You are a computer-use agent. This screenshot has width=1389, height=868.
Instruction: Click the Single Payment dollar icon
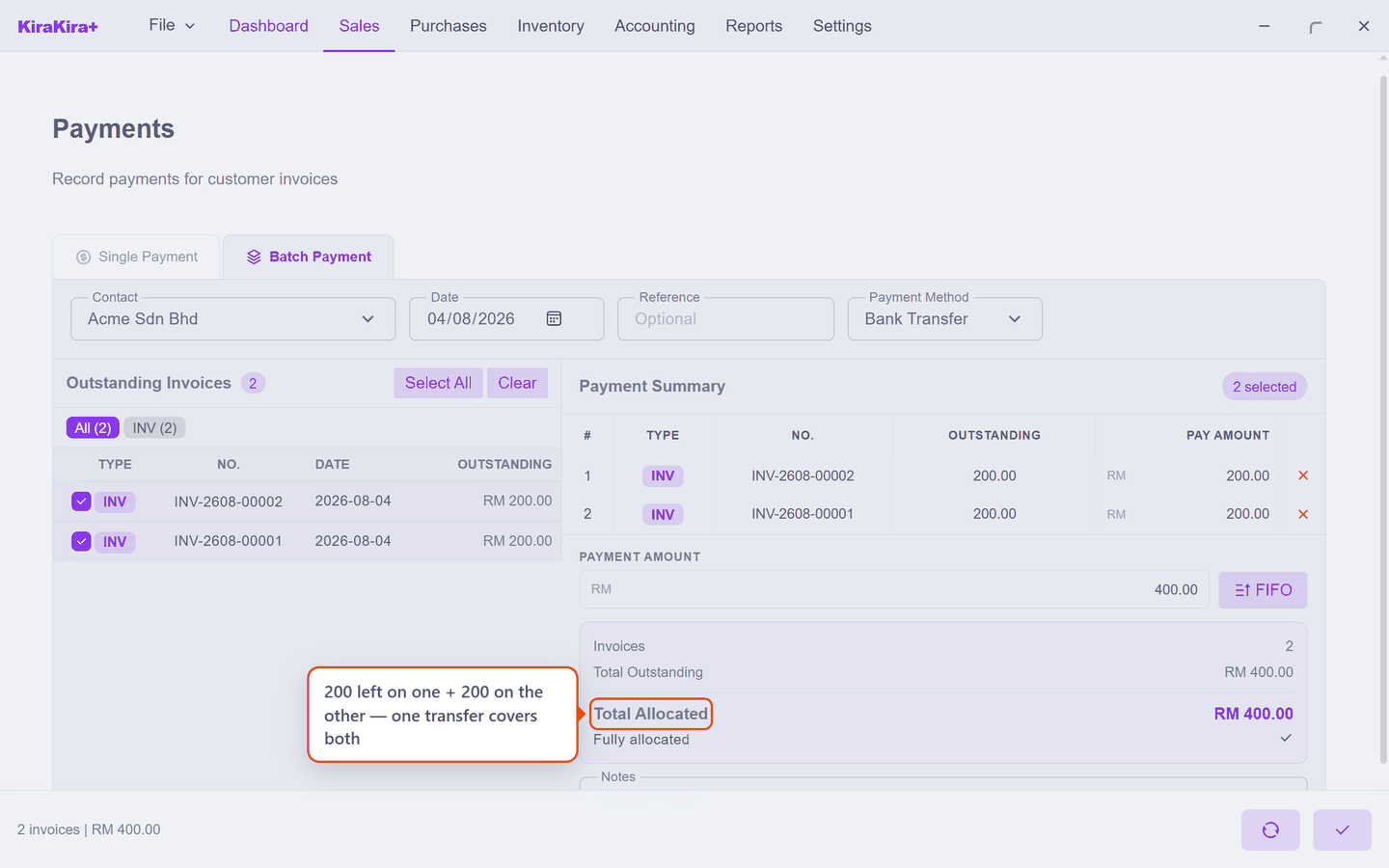coord(84,257)
